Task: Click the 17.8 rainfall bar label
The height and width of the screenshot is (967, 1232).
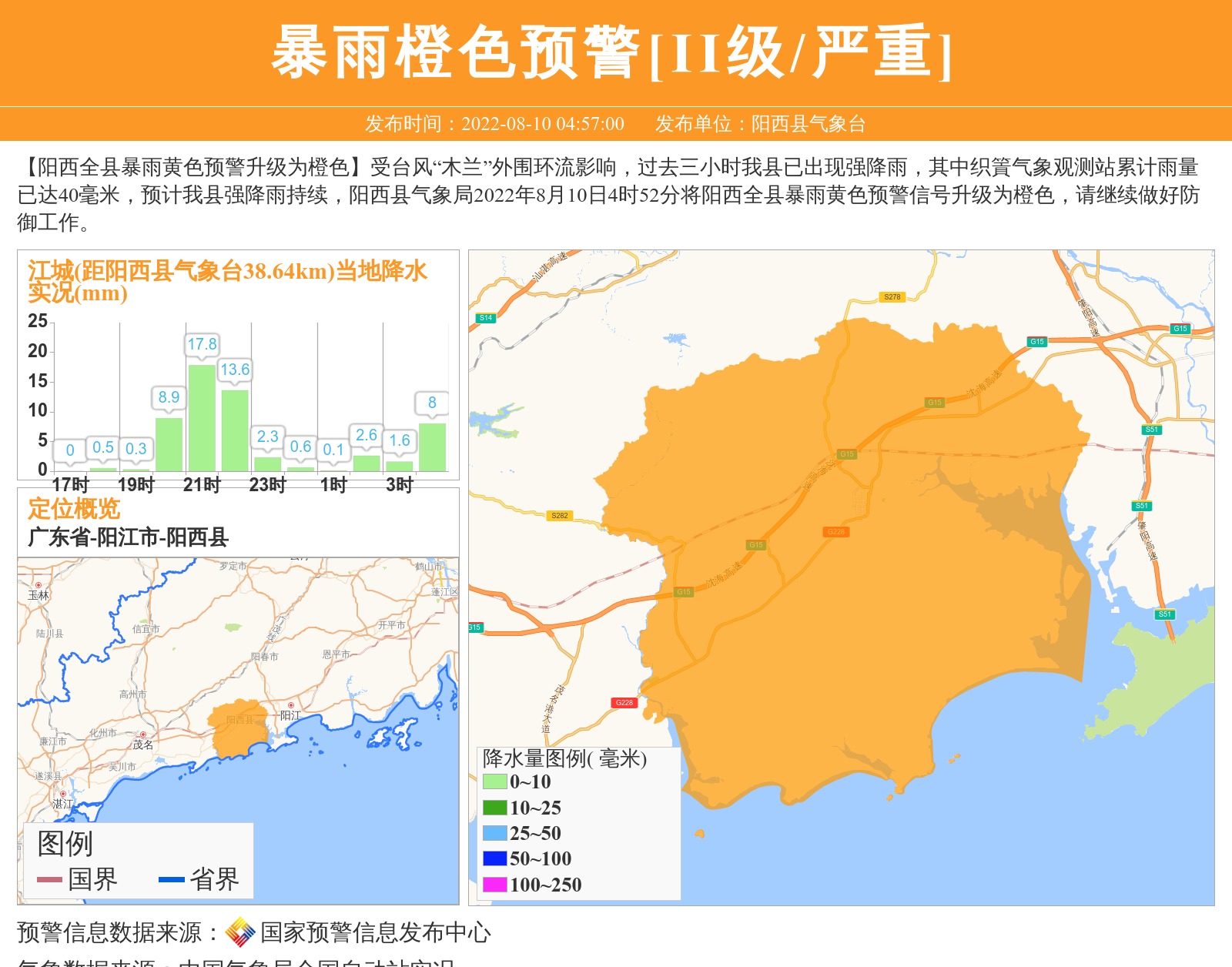Action: pyautogui.click(x=202, y=344)
